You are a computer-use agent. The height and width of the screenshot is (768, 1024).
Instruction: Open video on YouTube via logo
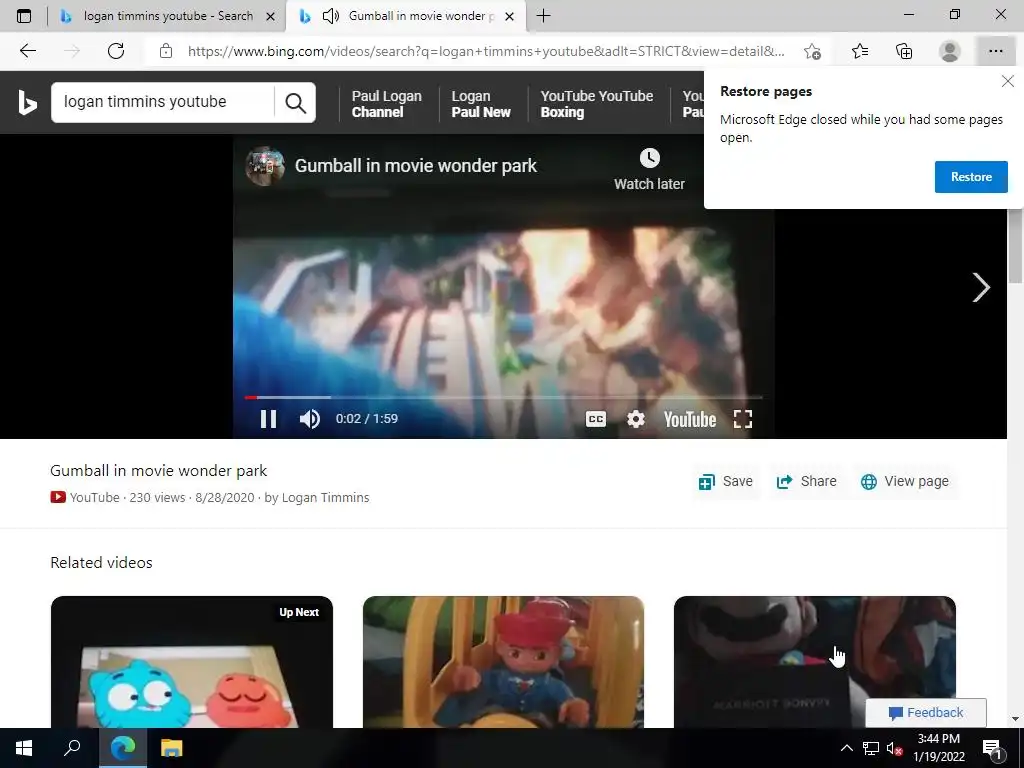(x=690, y=419)
